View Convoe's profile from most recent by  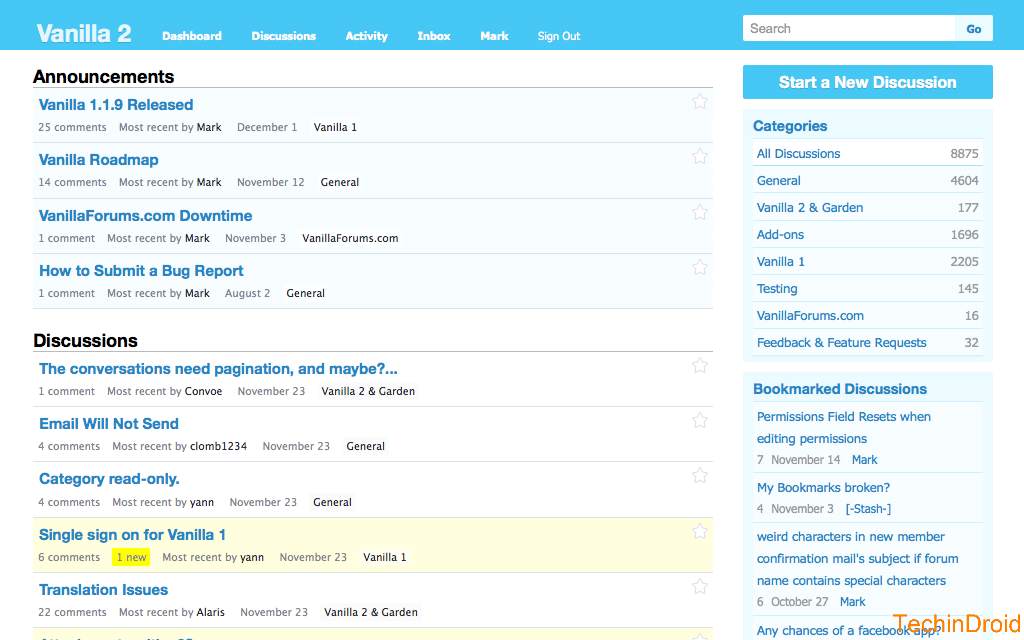(203, 391)
